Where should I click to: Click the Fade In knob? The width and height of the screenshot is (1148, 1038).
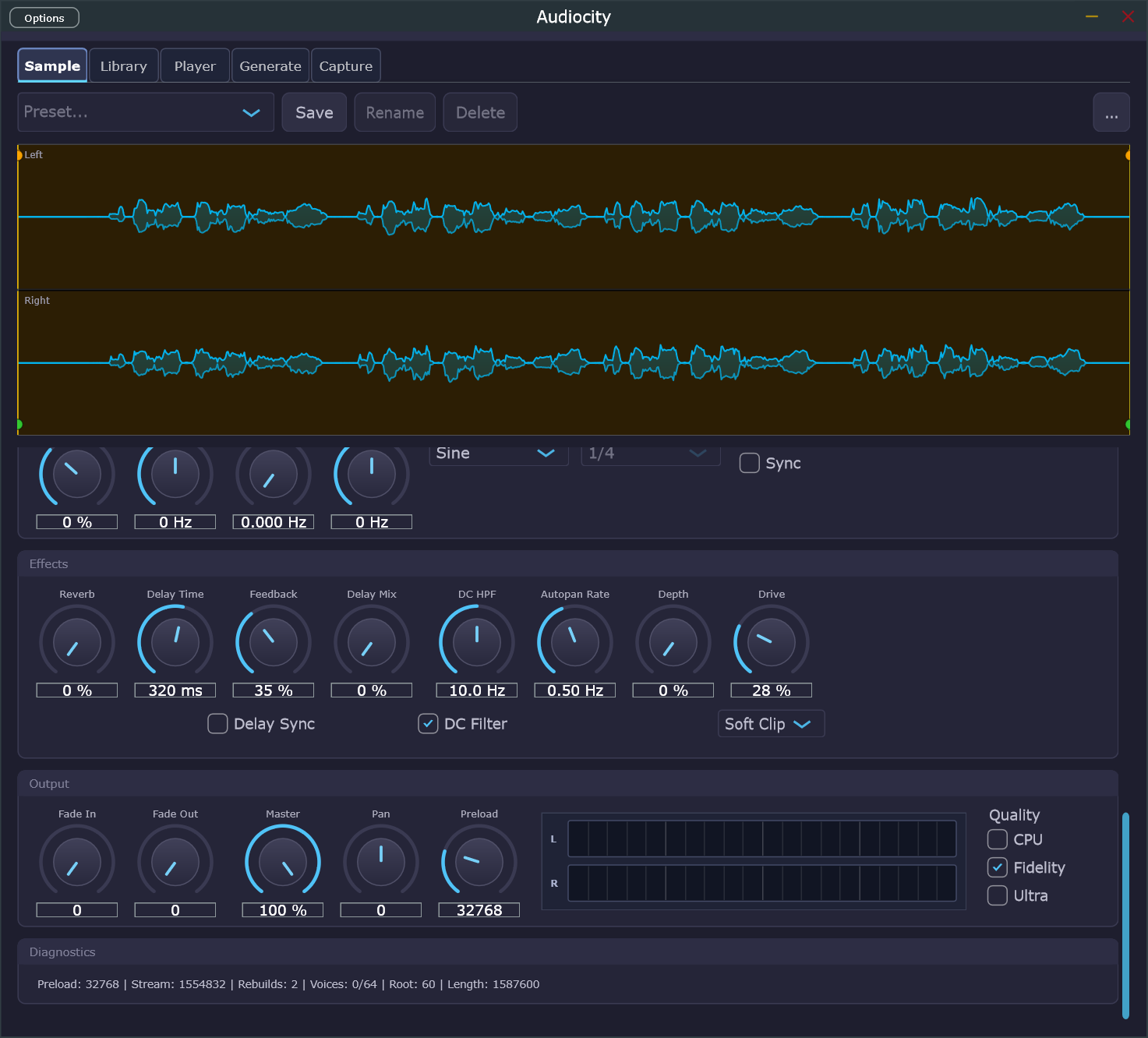point(77,863)
